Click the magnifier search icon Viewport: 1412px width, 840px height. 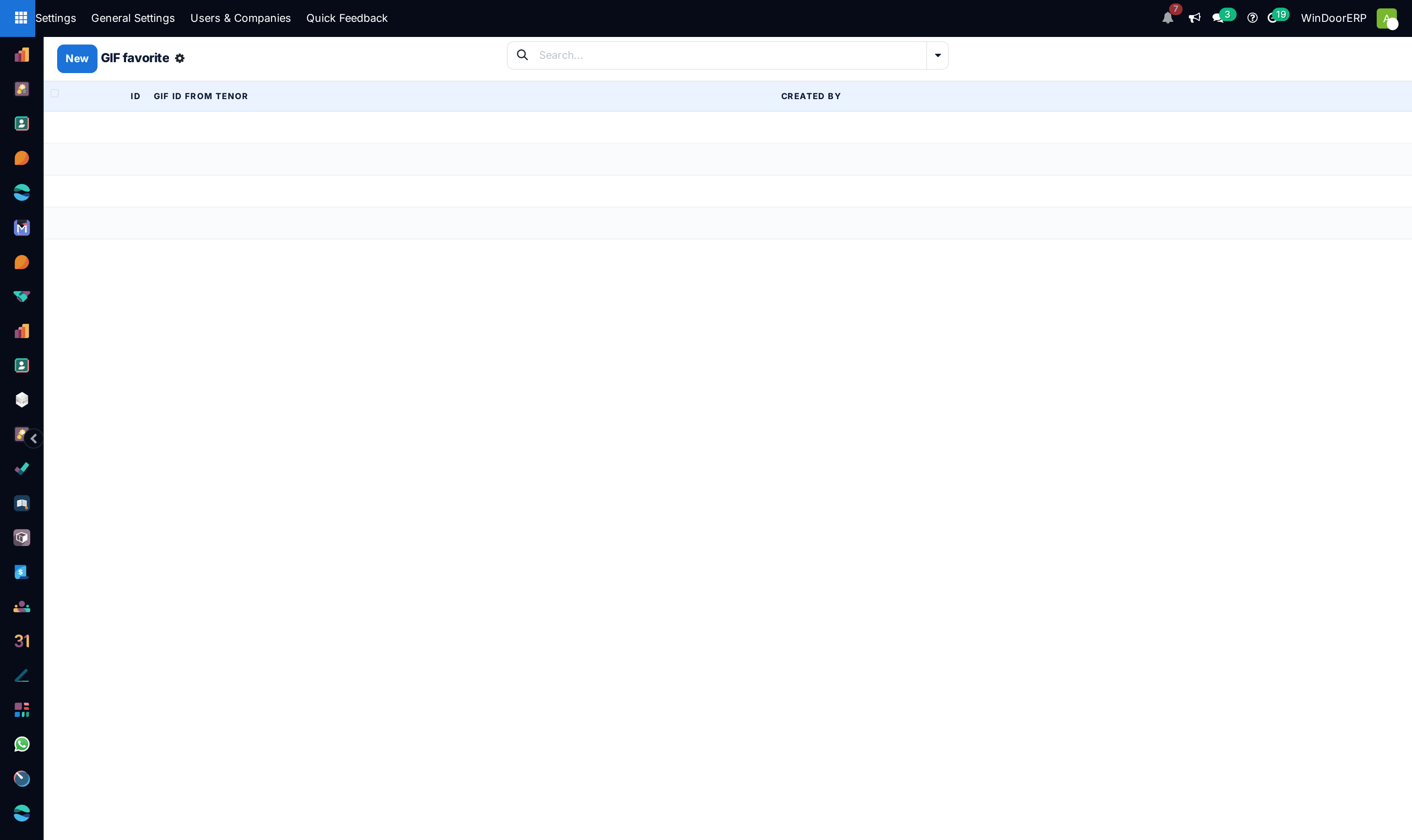522,55
